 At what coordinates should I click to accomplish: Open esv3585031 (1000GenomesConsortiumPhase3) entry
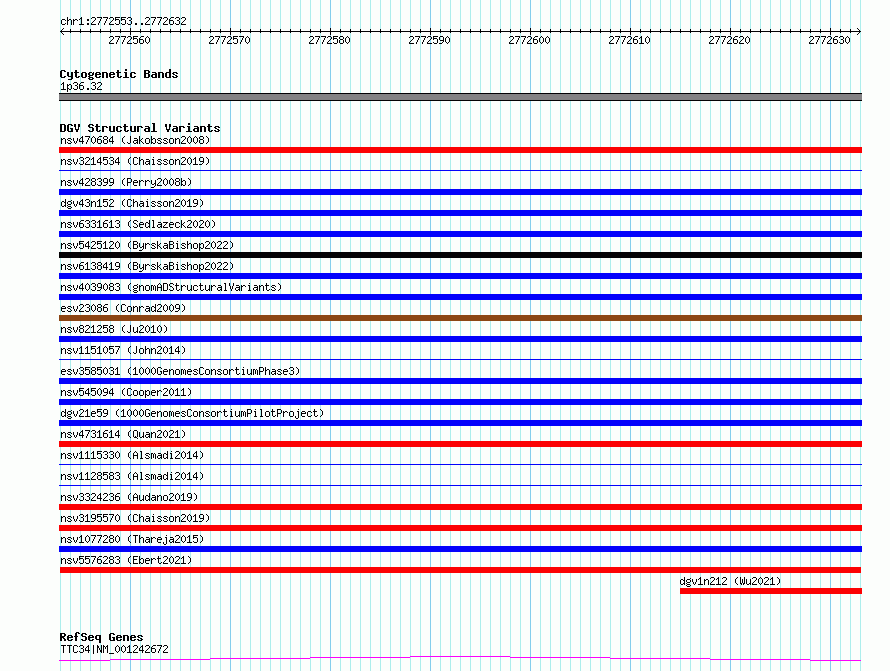coord(180,371)
